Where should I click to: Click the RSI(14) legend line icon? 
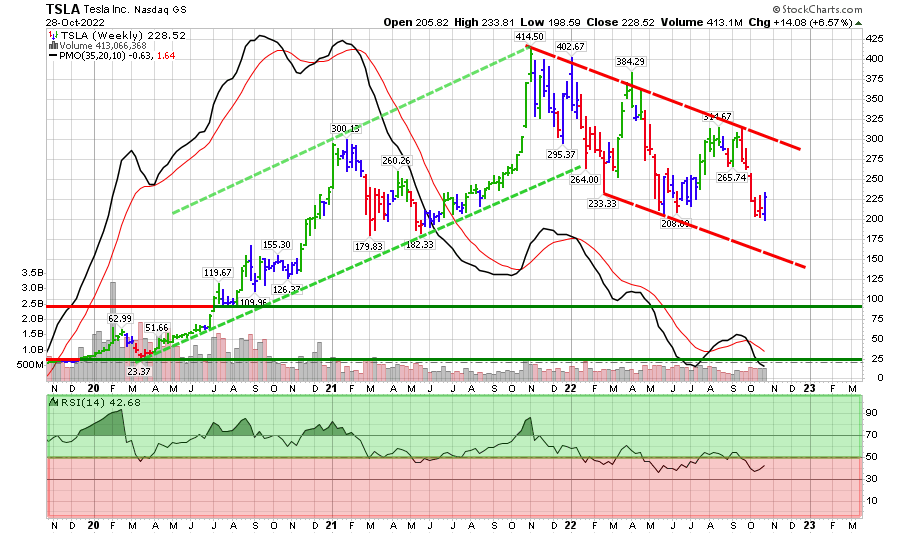click(x=52, y=402)
